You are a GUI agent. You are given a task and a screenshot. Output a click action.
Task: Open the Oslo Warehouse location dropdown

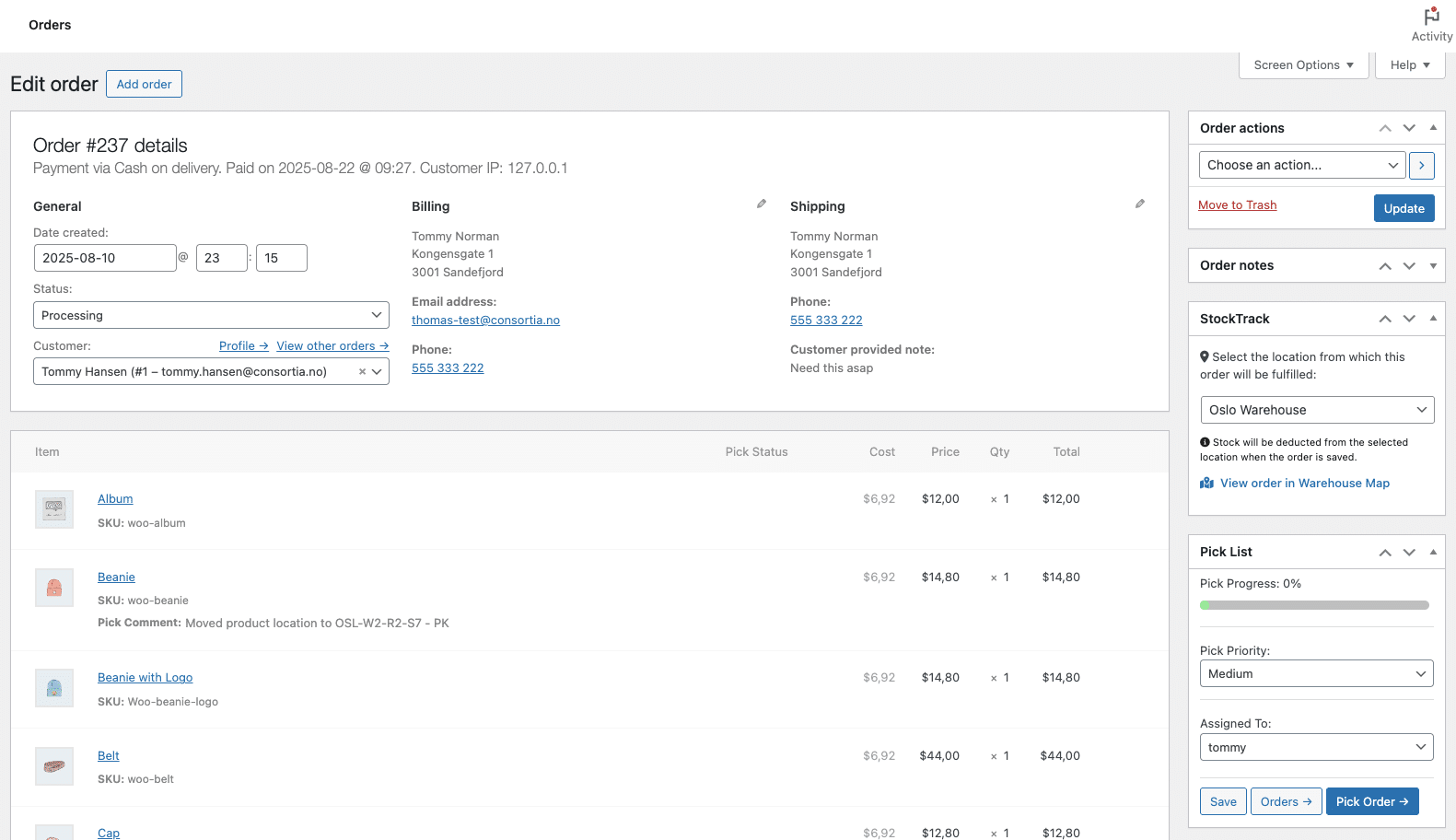(x=1316, y=410)
